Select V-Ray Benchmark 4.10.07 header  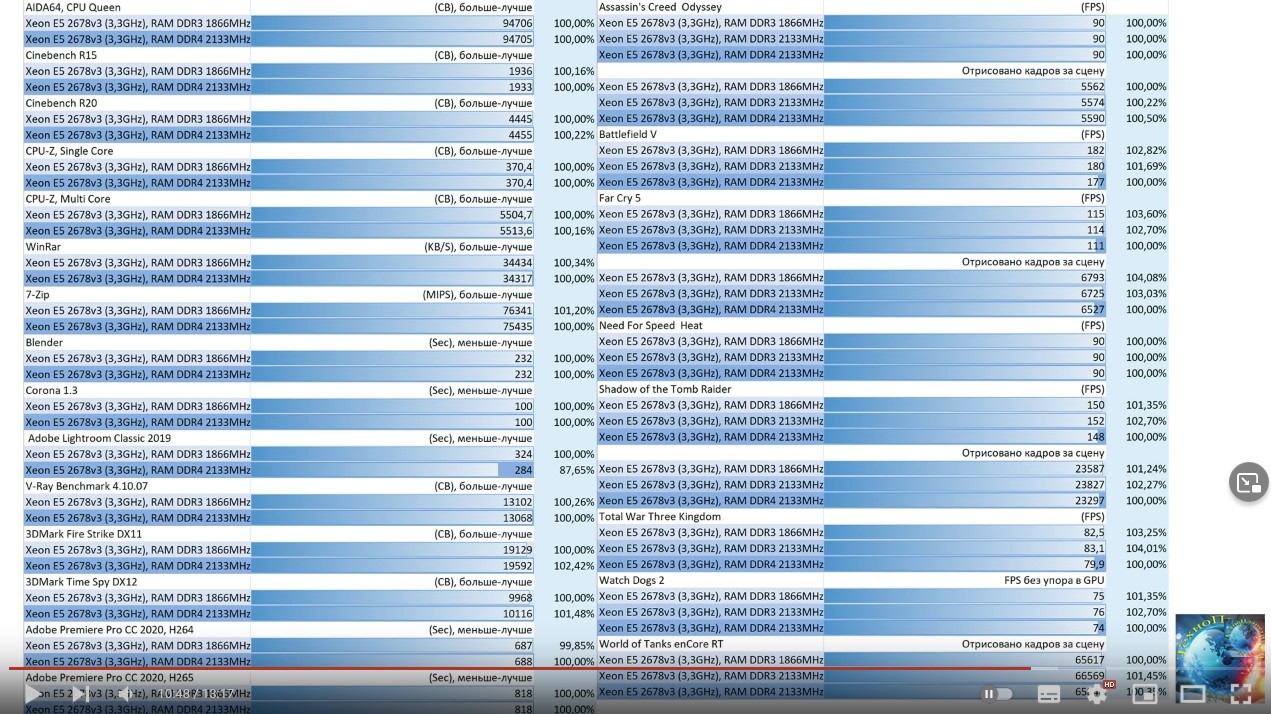[x=86, y=486]
